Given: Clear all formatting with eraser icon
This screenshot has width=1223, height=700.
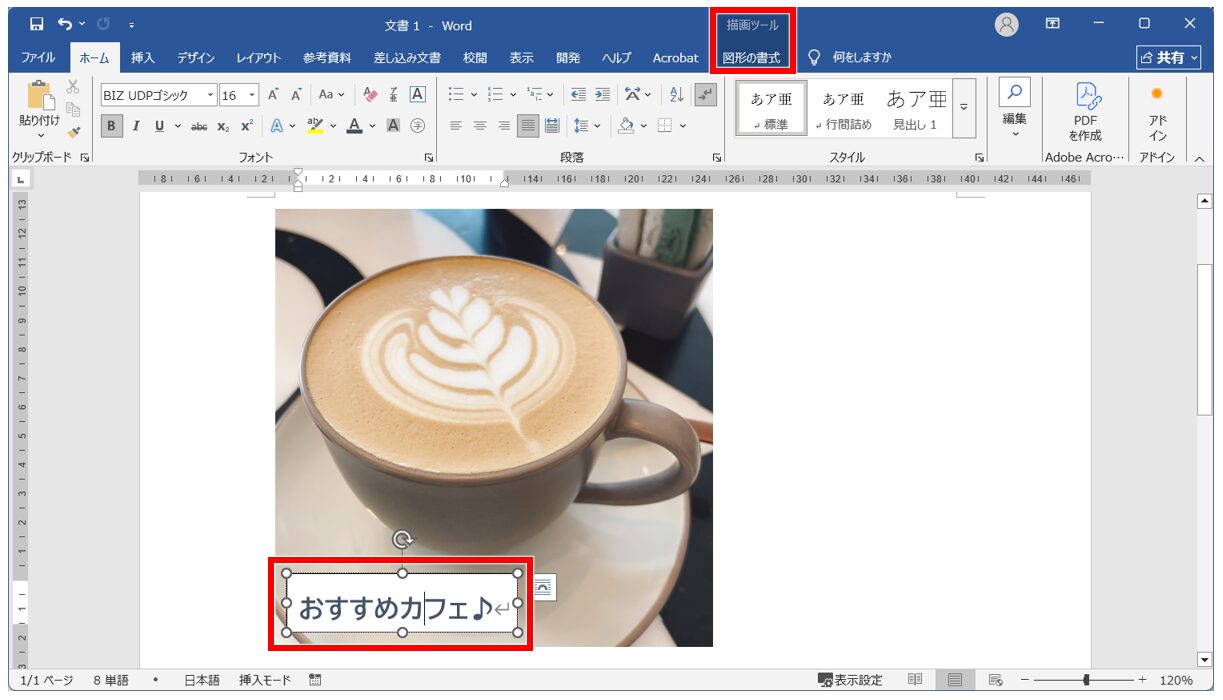Looking at the screenshot, I should 370,95.
